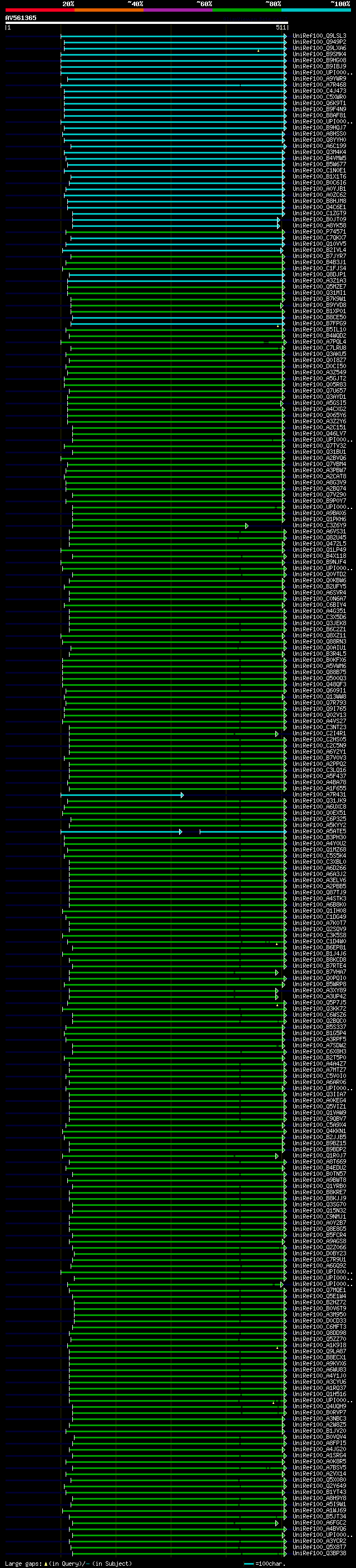Open the UniRef100_A5F437 entry
Image resolution: width=356 pixels, height=1568 pixels.
pyautogui.click(x=319, y=776)
